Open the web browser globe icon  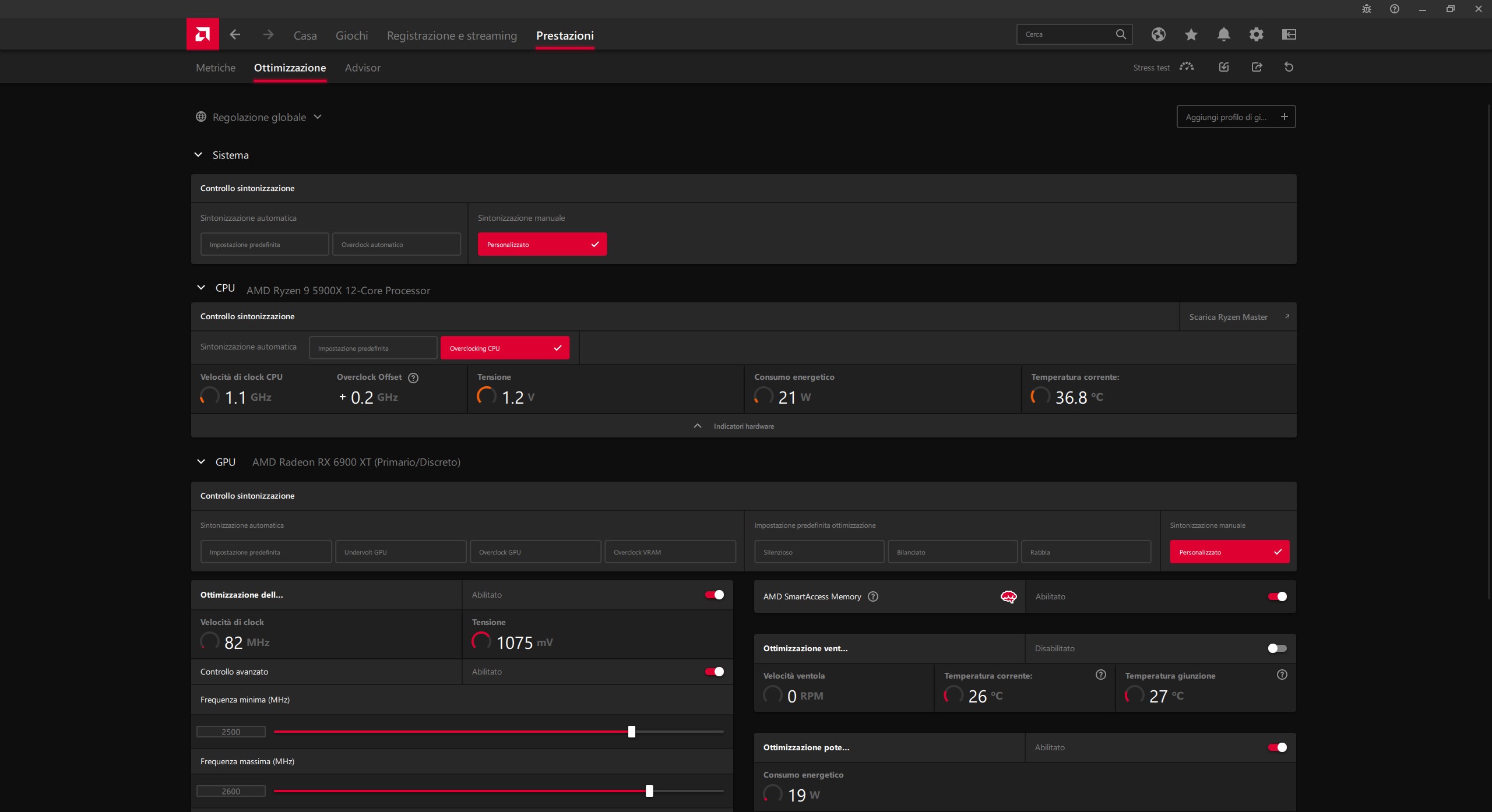(1158, 34)
